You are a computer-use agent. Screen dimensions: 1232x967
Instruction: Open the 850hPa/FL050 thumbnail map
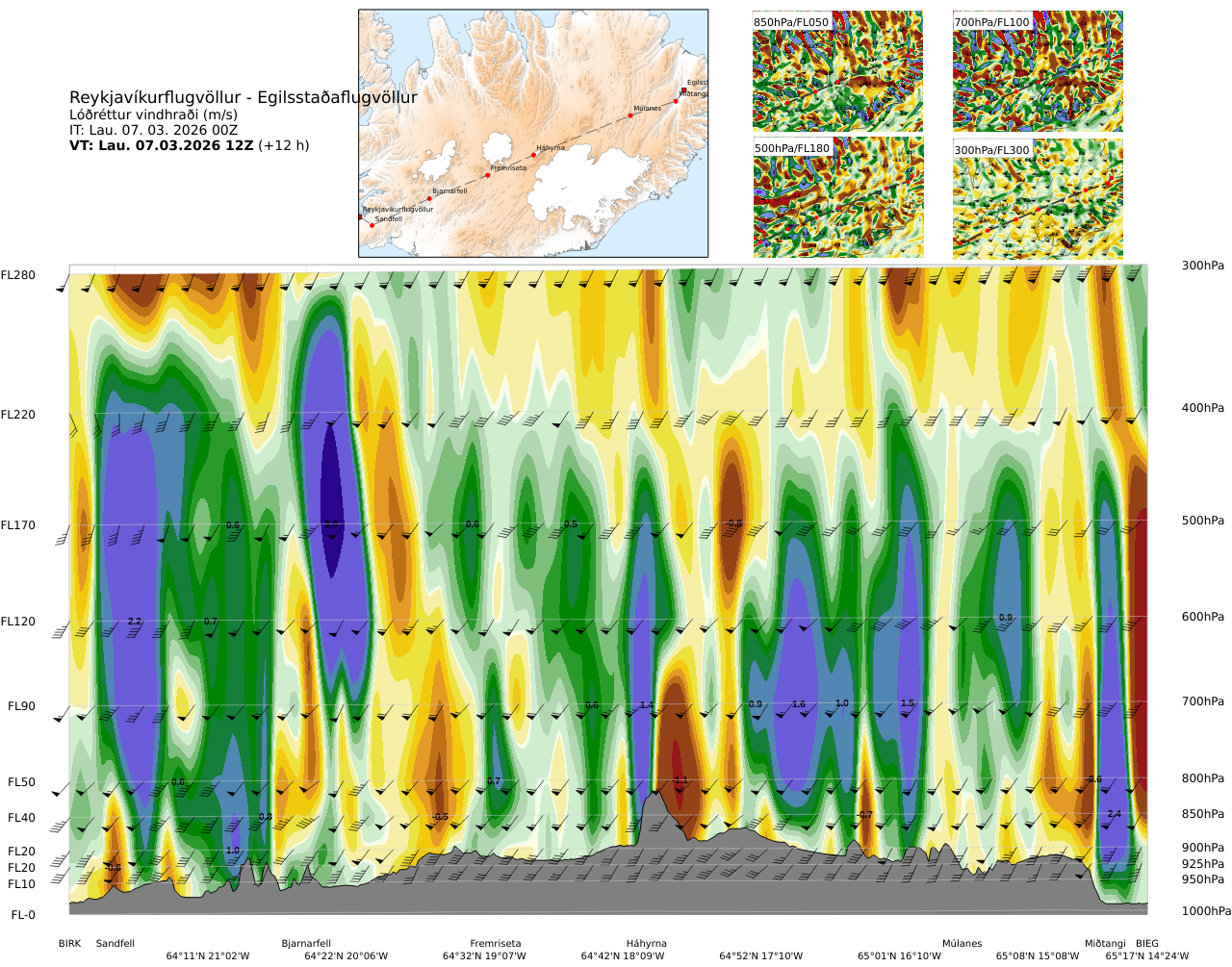(837, 71)
